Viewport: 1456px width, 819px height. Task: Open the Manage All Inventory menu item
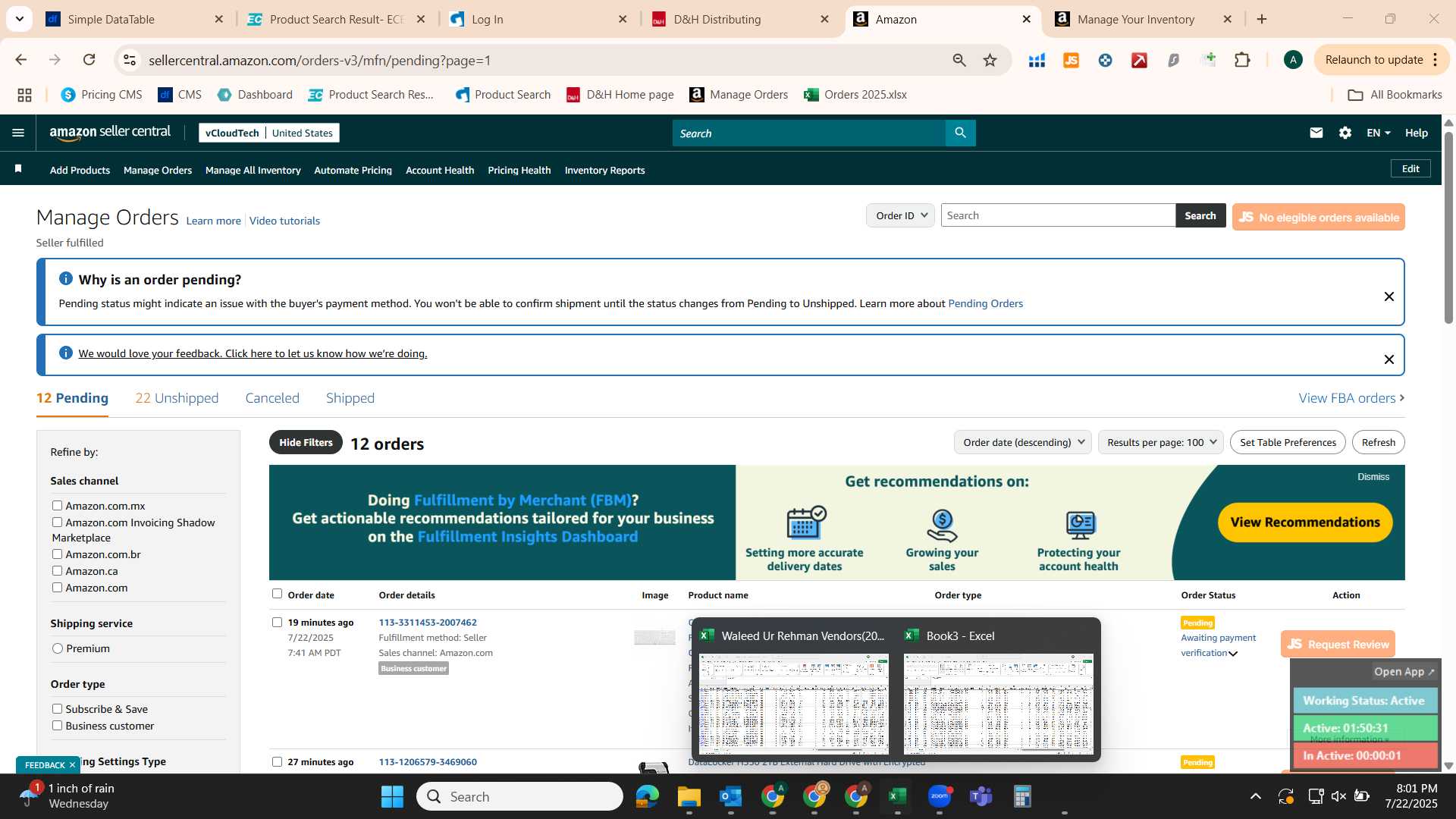[253, 170]
